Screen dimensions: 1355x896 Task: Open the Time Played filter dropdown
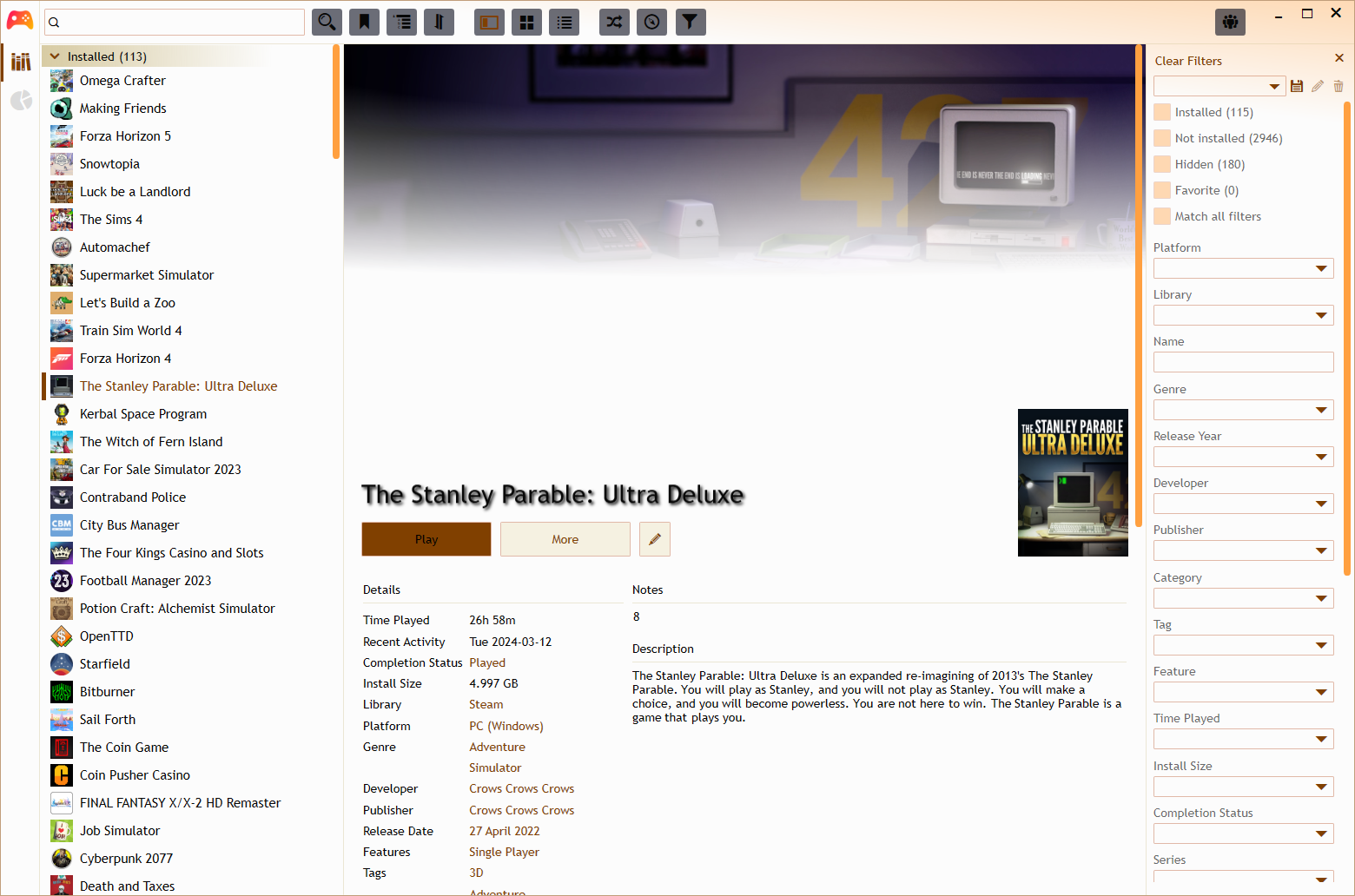click(1243, 739)
